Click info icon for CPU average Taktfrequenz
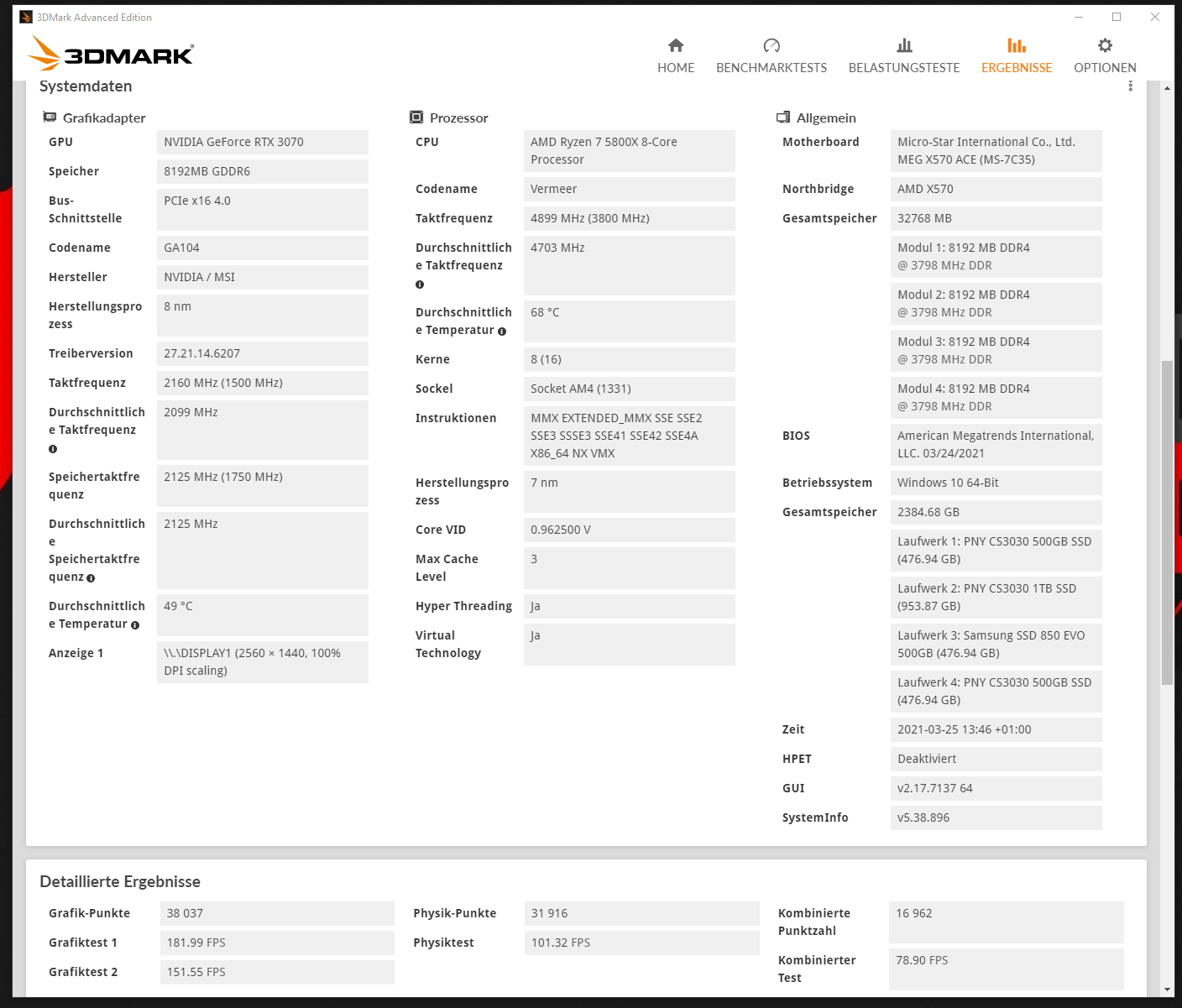Image resolution: width=1182 pixels, height=1008 pixels. (420, 285)
